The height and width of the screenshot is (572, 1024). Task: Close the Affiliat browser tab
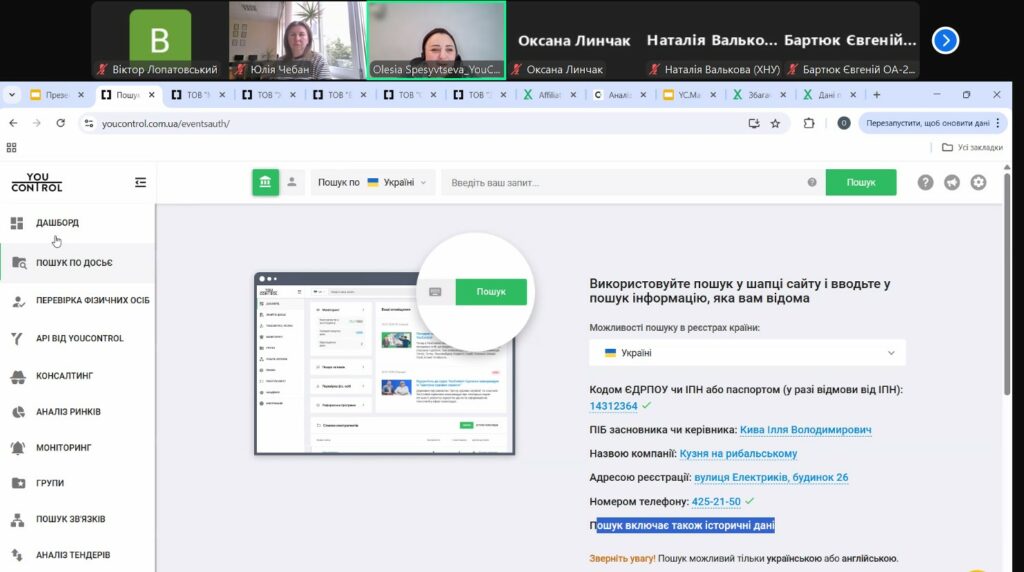coord(573,95)
